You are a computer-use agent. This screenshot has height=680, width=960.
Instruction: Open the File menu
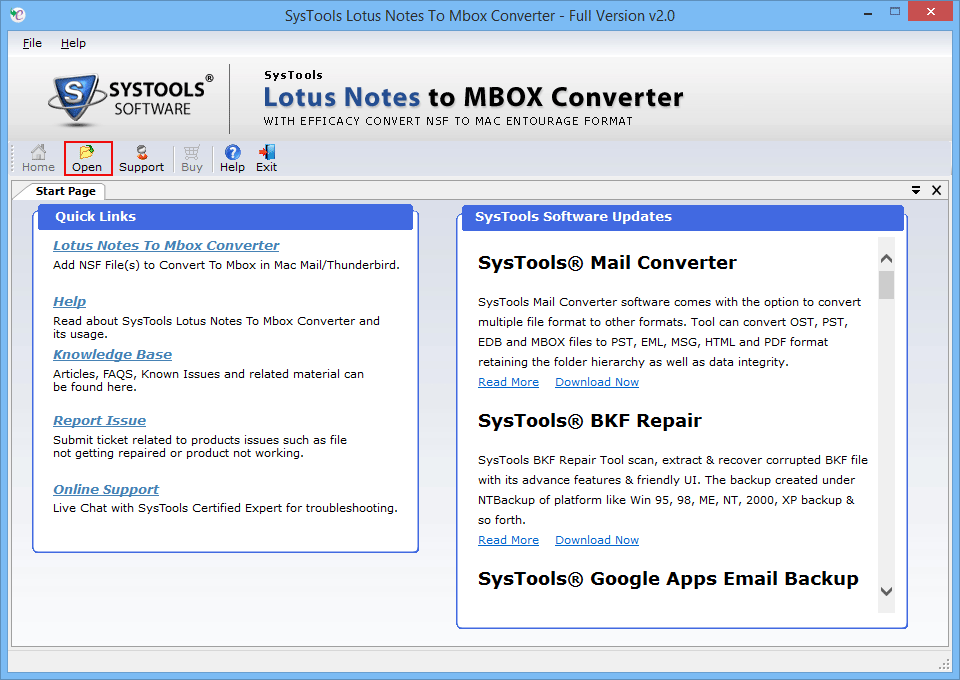pyautogui.click(x=32, y=43)
